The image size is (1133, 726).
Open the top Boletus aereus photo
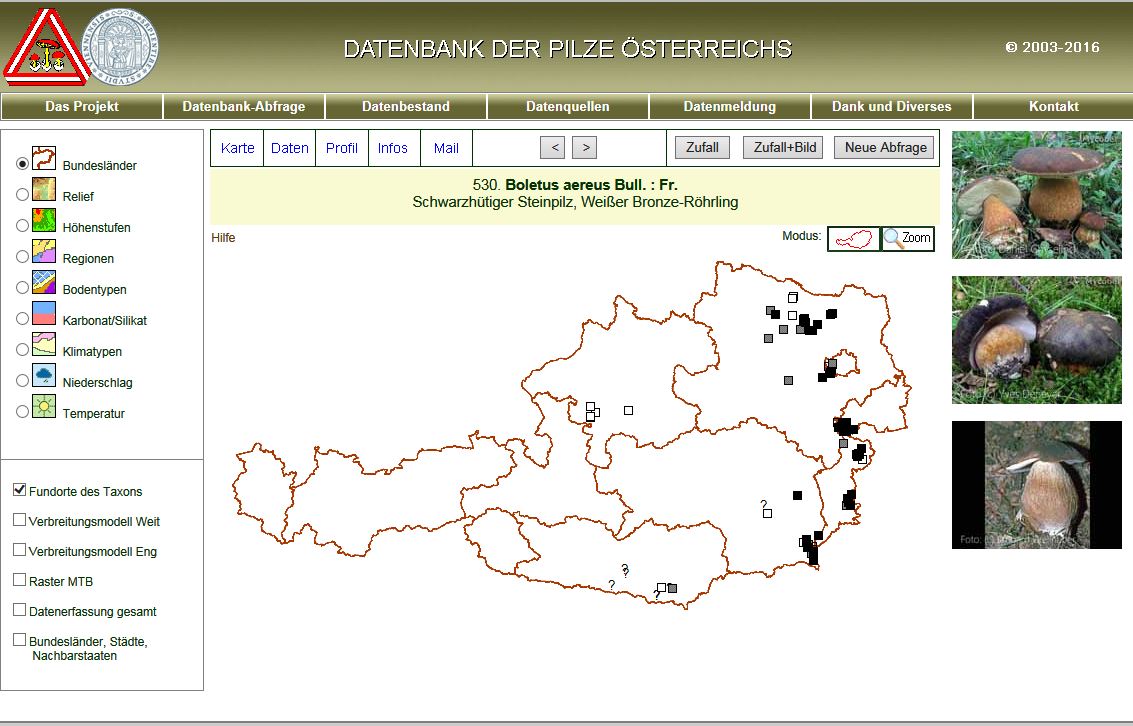click(x=1036, y=195)
